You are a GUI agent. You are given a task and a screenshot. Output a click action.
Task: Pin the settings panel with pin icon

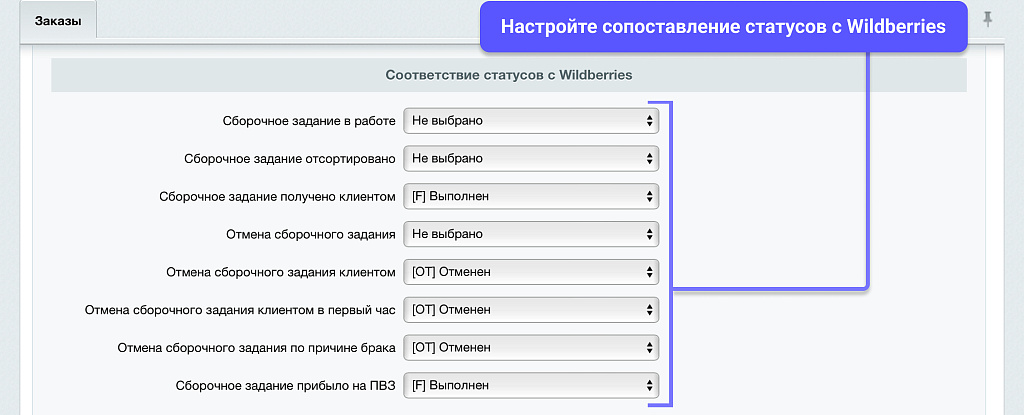[988, 19]
